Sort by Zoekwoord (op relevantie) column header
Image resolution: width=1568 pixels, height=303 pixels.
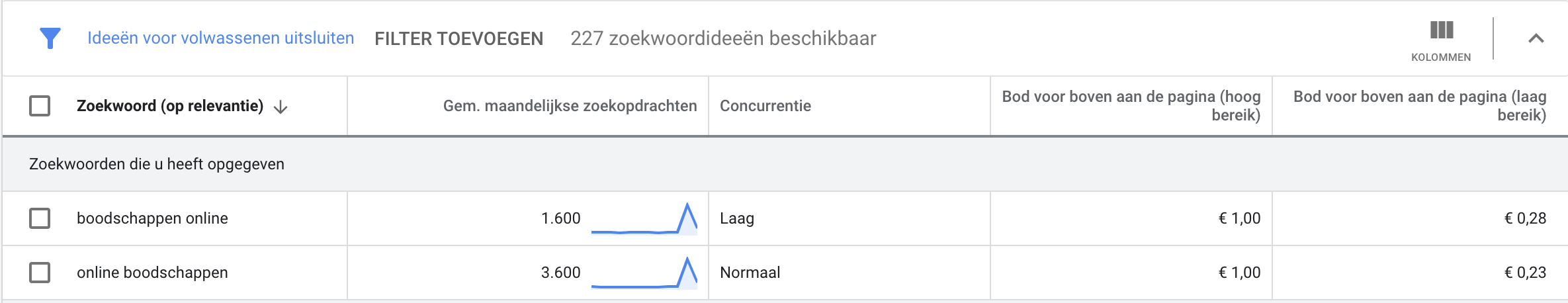tap(170, 106)
